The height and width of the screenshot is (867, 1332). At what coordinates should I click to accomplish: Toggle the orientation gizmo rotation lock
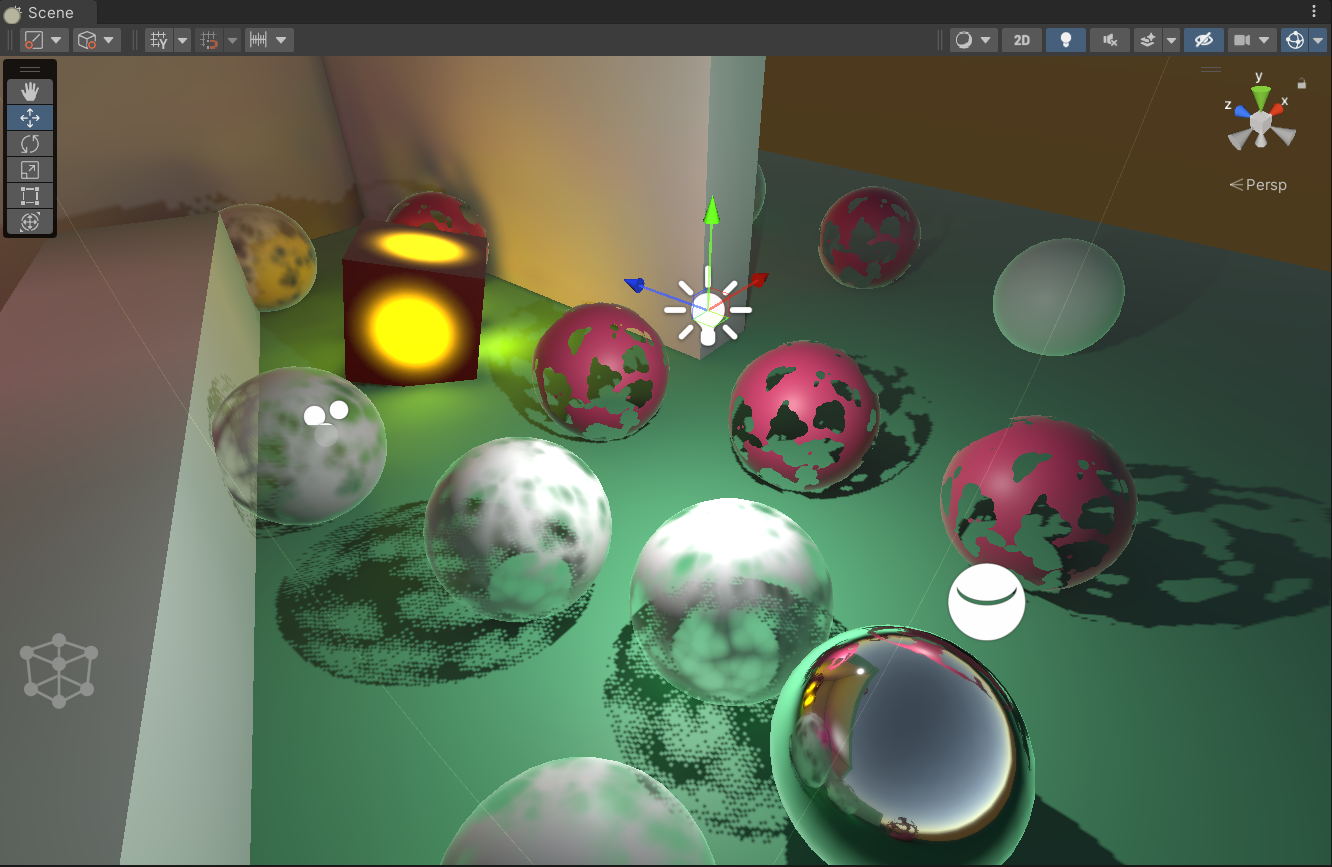click(x=1302, y=85)
